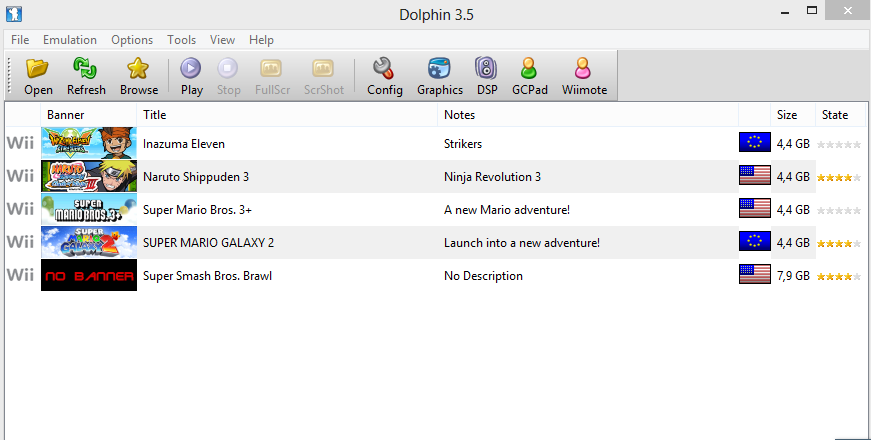Click the Super Mario Galaxy 2 banner

(89, 242)
